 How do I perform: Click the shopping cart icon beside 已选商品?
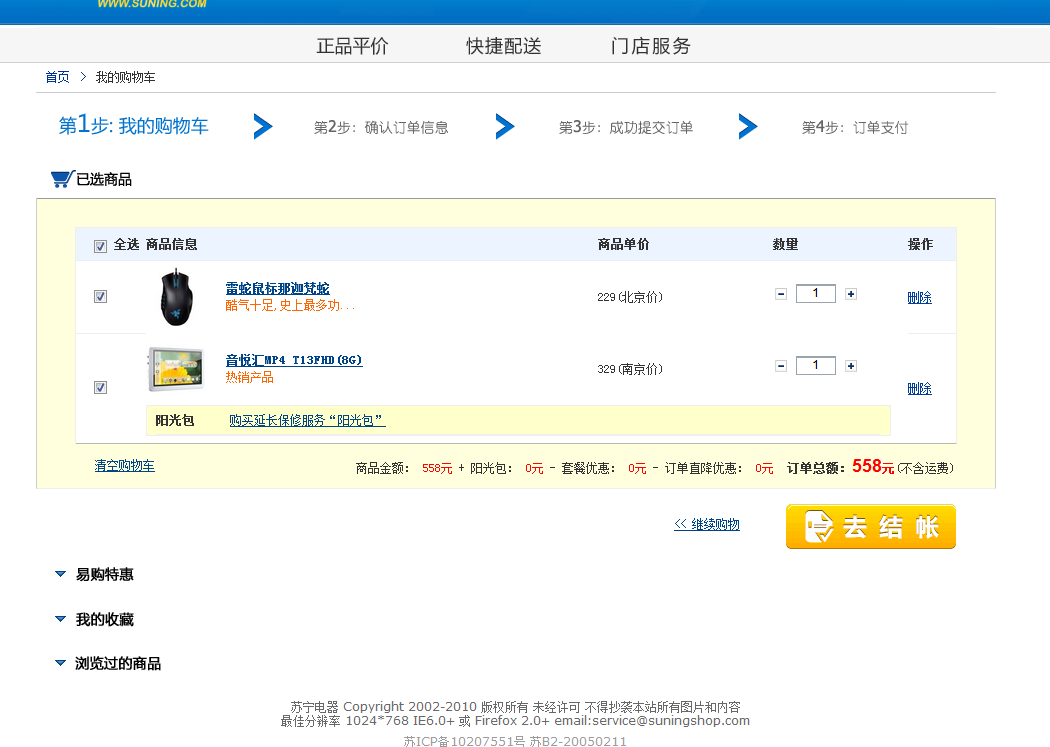(62, 179)
